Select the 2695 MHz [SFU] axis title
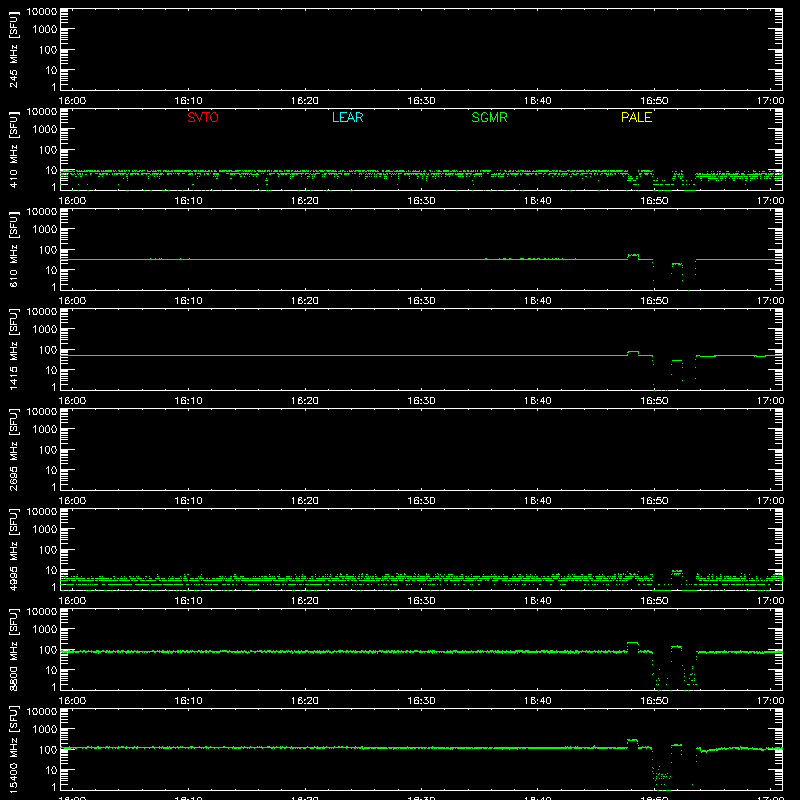Screen dimensions: 800x800 (13, 449)
